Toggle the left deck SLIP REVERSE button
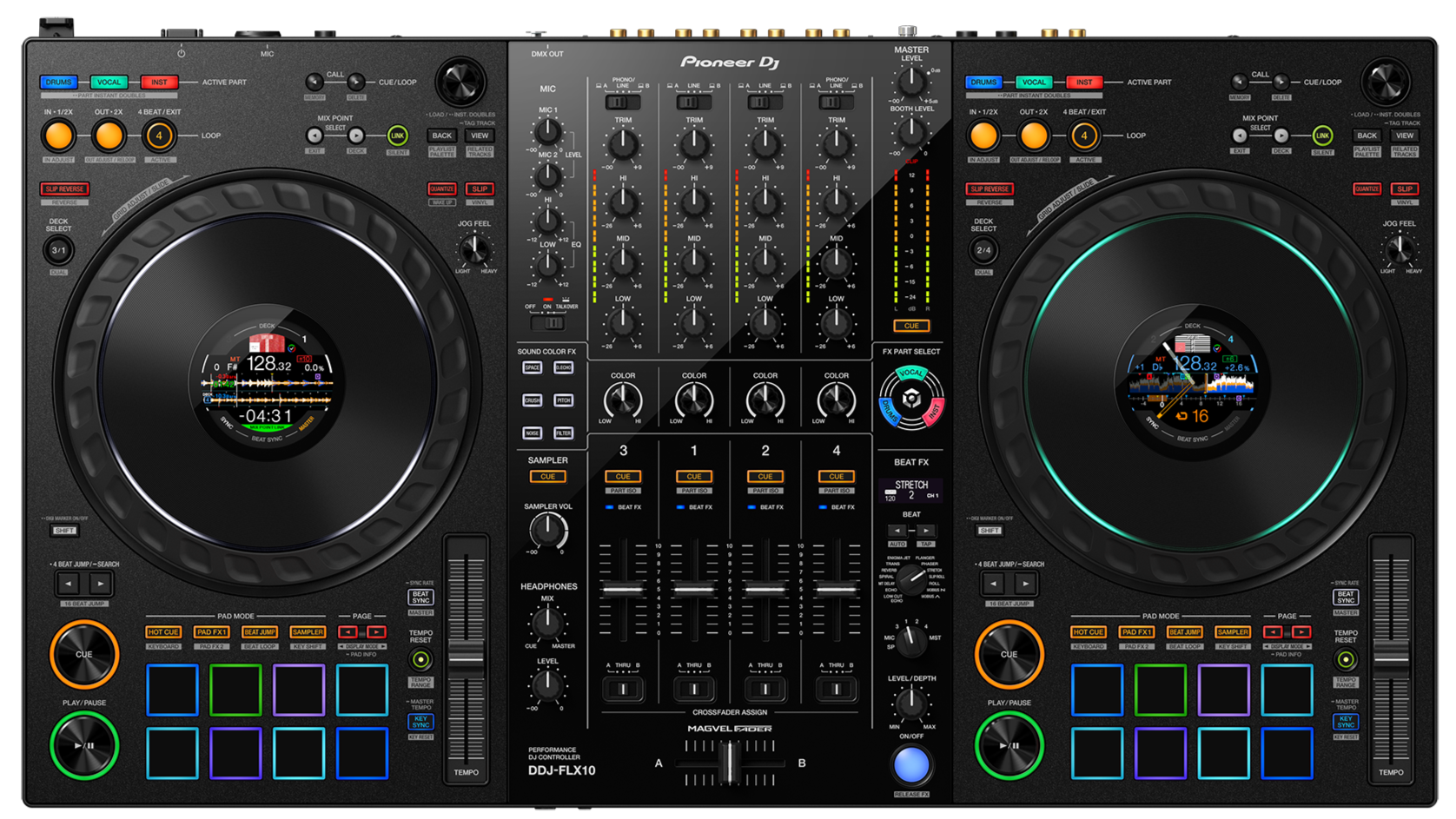This screenshot has height=819, width=1456. (x=64, y=188)
